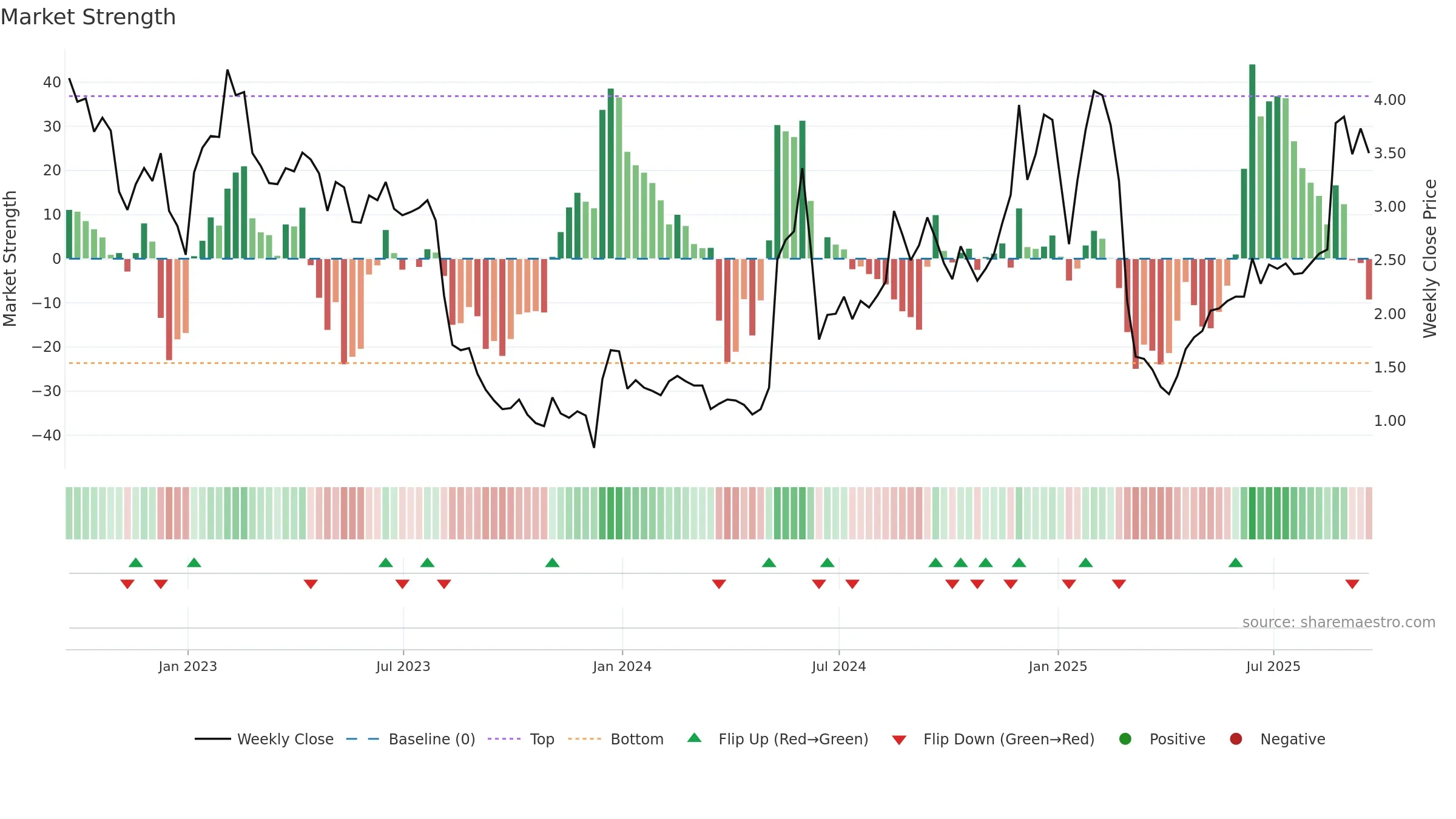The width and height of the screenshot is (1456, 819).
Task: Click the '−40' tick on left axis
Action: (x=47, y=435)
